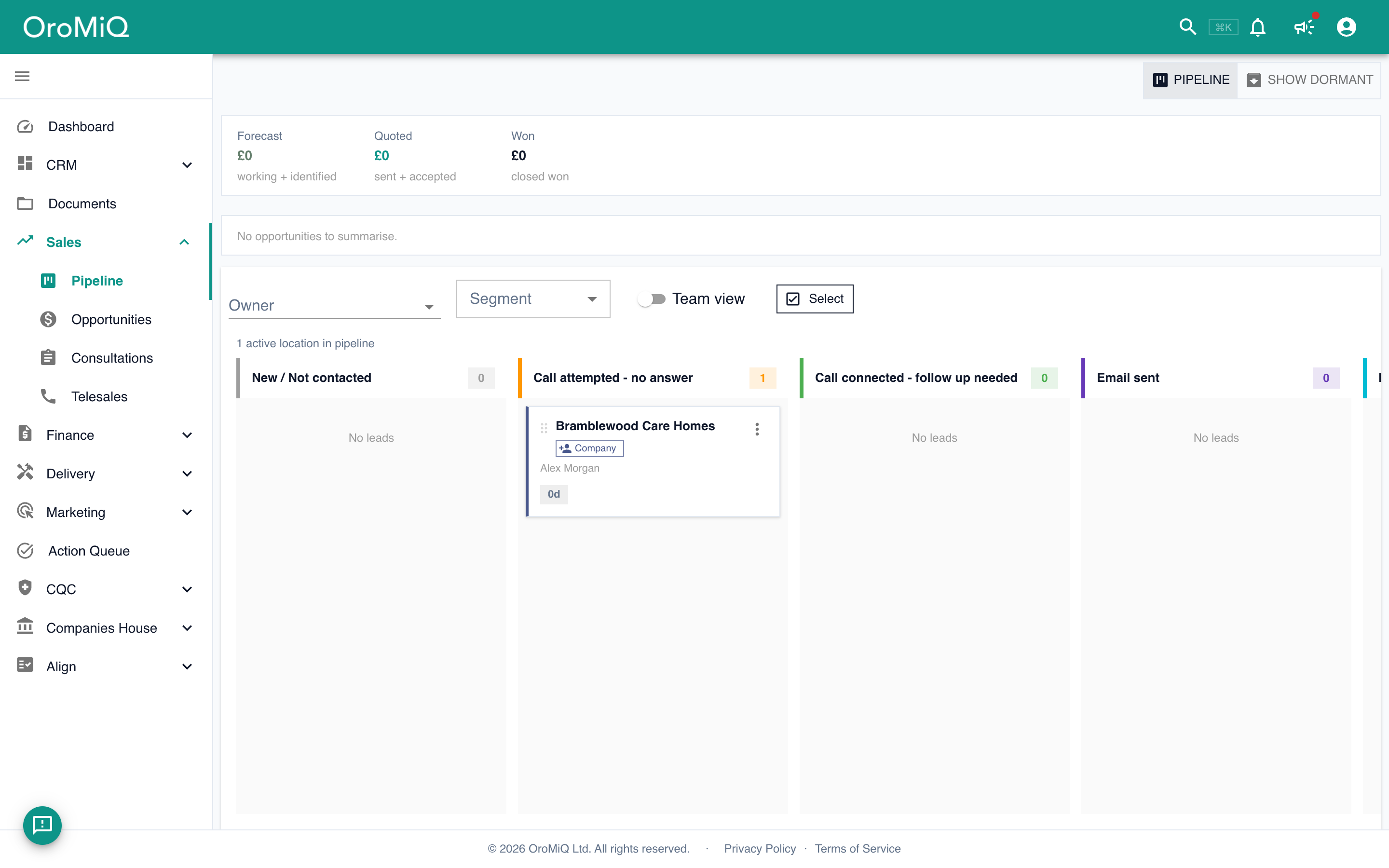Click the Call attempted count badge 1
This screenshot has width=1389, height=868.
point(762,378)
